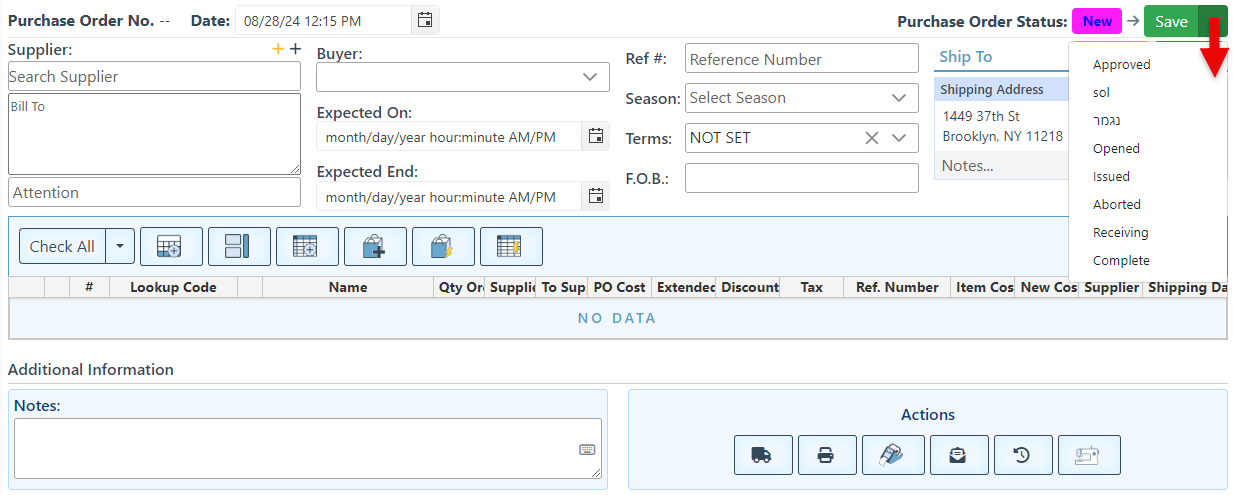Image resolution: width=1233 pixels, height=495 pixels.
Task: Click the Check All button
Action: (62, 247)
